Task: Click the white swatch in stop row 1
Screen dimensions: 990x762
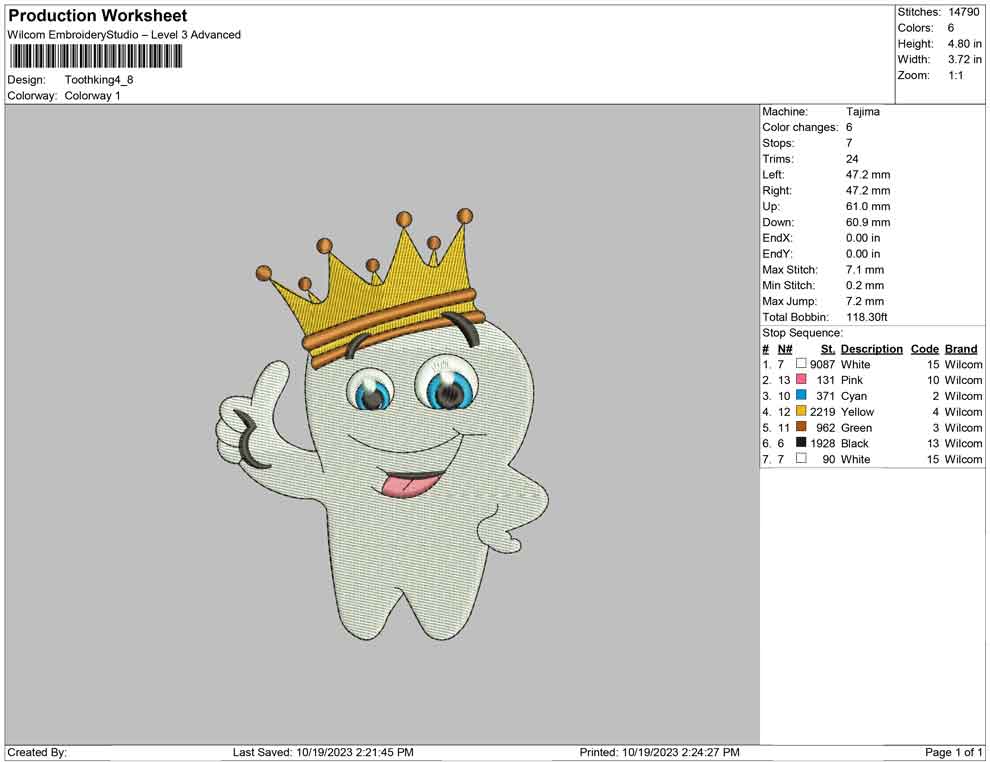Action: pos(801,364)
